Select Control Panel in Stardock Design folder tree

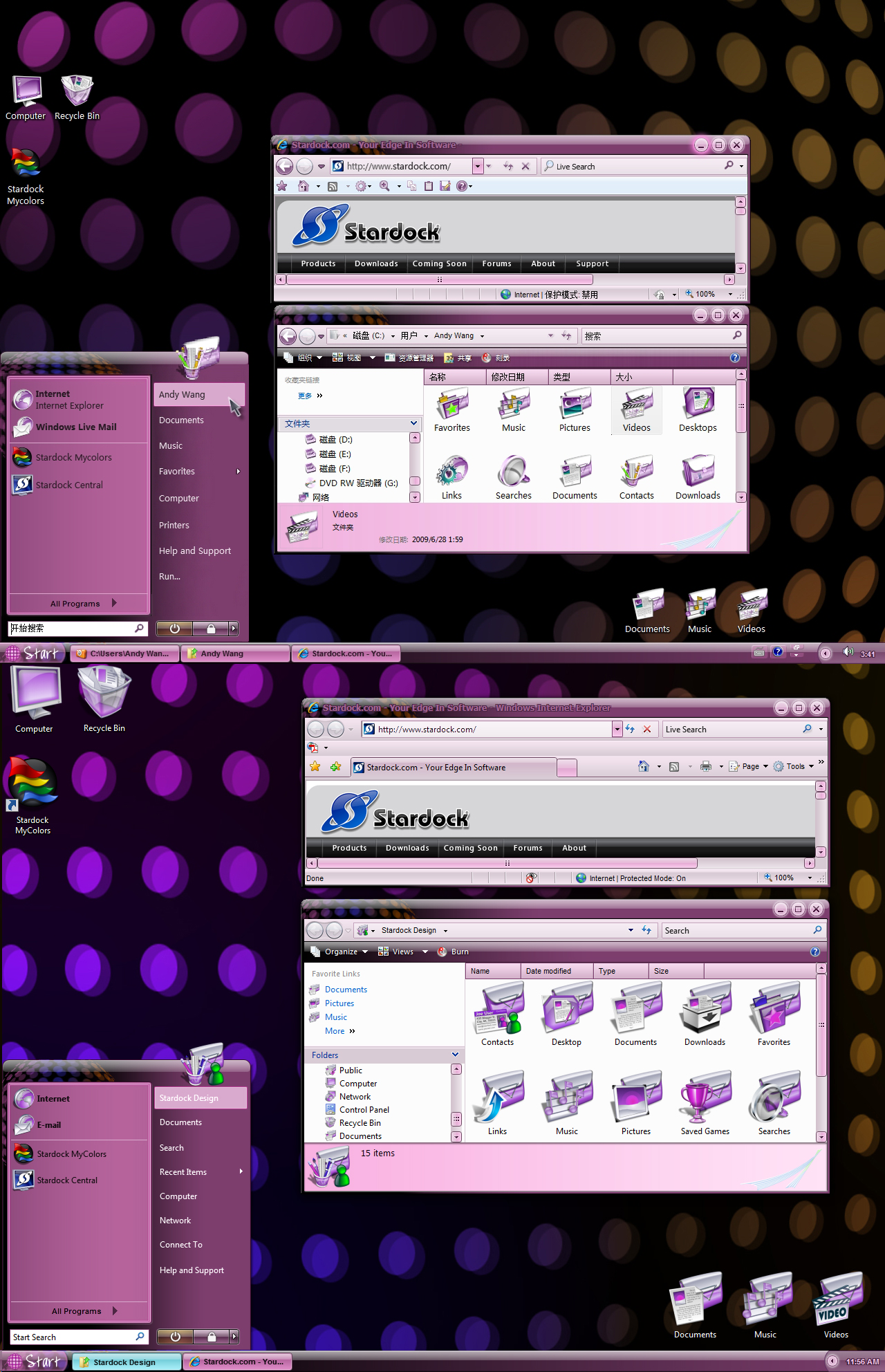pyautogui.click(x=364, y=1110)
